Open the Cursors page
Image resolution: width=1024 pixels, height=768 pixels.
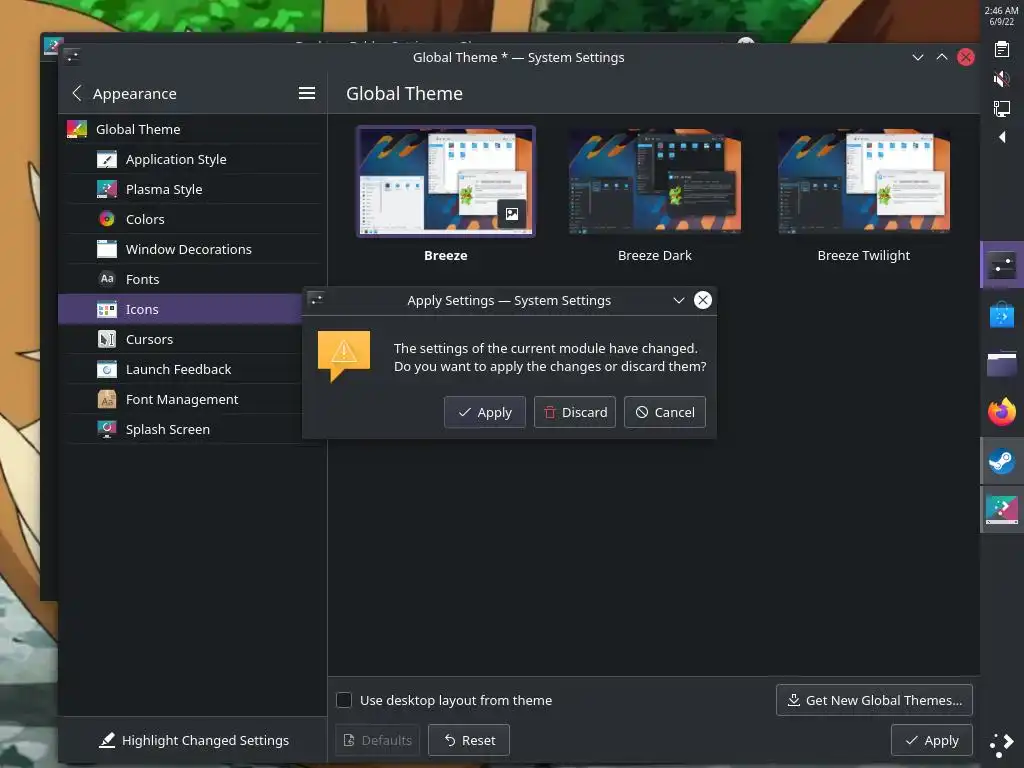(184, 340)
